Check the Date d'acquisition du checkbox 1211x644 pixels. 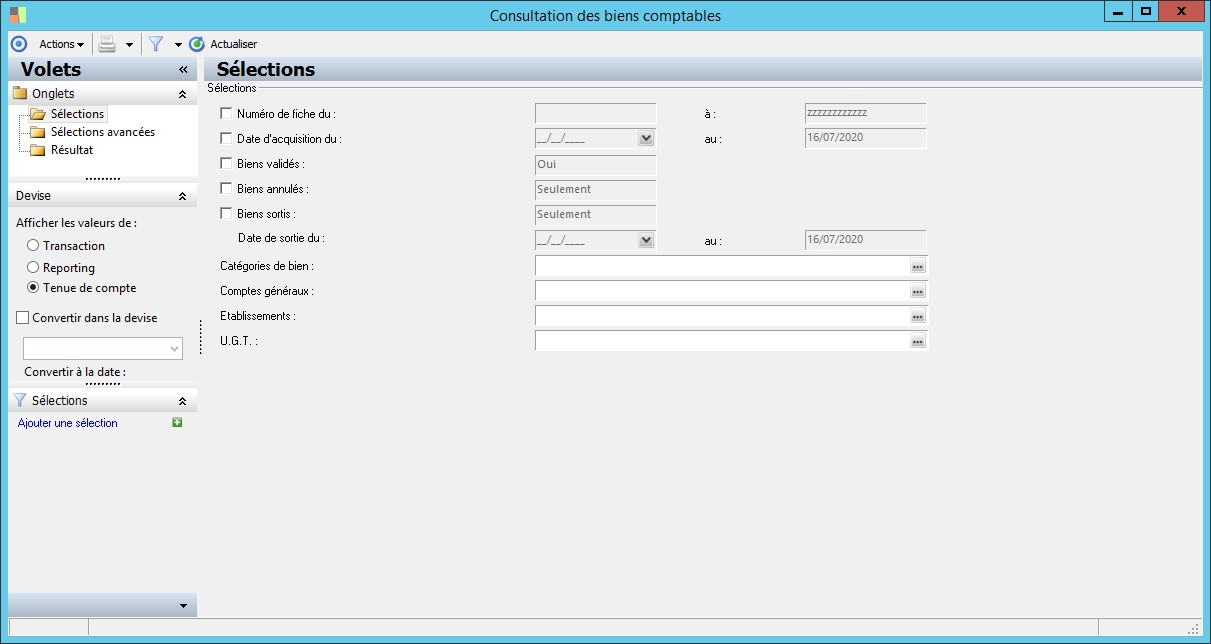click(226, 139)
